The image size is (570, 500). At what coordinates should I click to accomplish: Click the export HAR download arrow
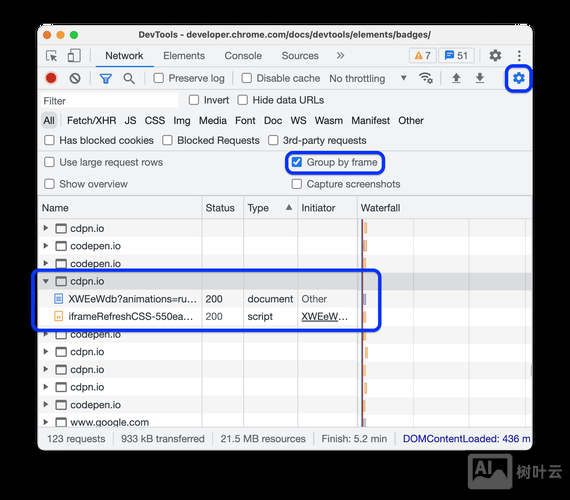(x=480, y=78)
